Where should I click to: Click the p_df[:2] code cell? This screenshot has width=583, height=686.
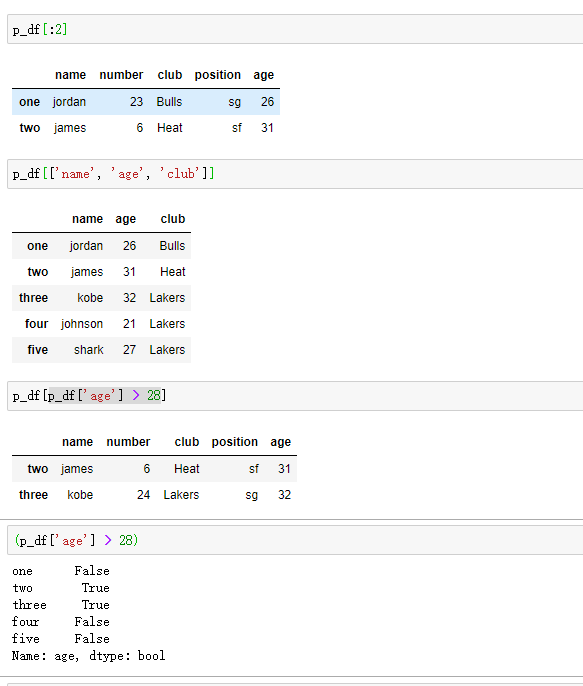click(x=295, y=29)
